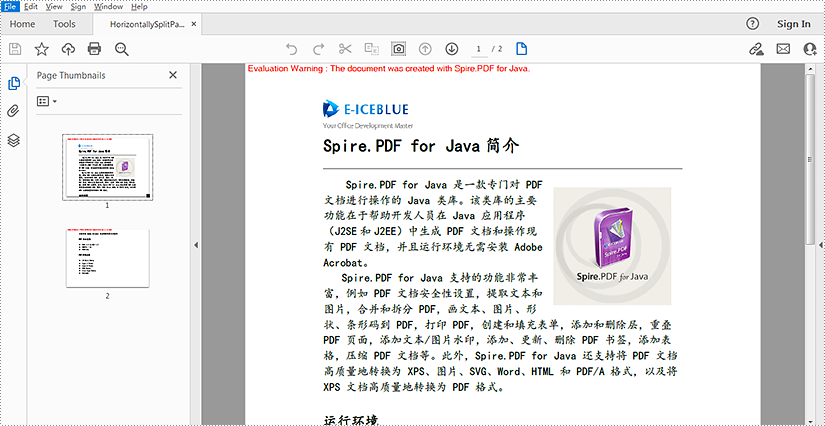Bookmark with the star icon
The width and height of the screenshot is (825, 426).
pyautogui.click(x=42, y=49)
